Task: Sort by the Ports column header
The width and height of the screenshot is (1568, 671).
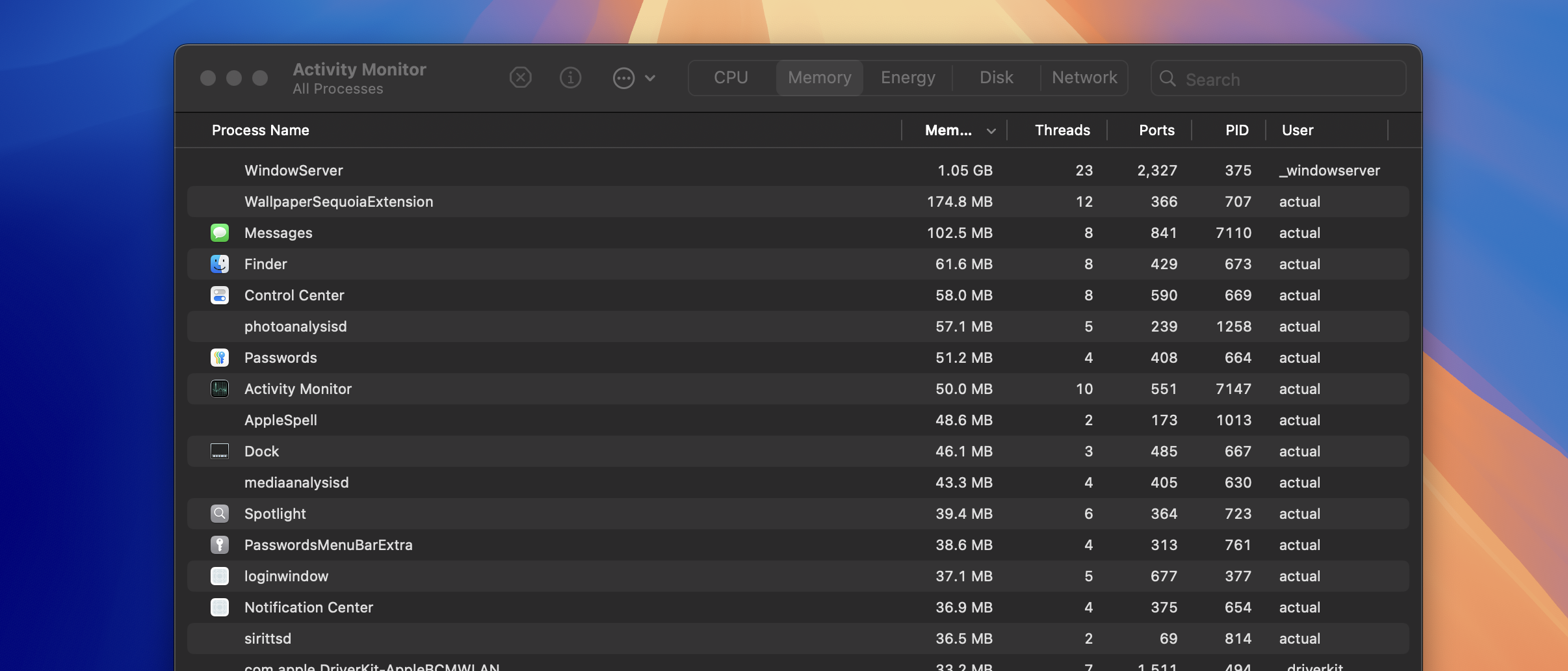Action: tap(1156, 131)
